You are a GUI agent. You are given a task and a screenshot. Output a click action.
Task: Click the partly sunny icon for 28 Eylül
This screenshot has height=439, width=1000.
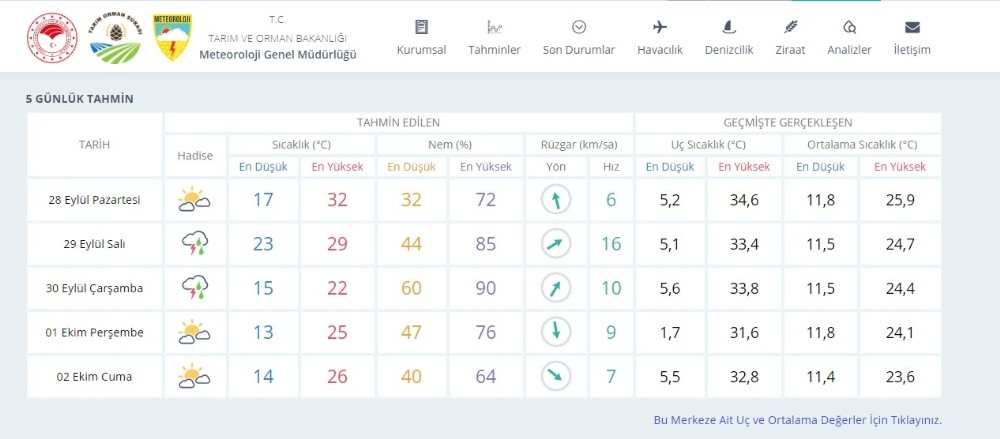tap(194, 200)
